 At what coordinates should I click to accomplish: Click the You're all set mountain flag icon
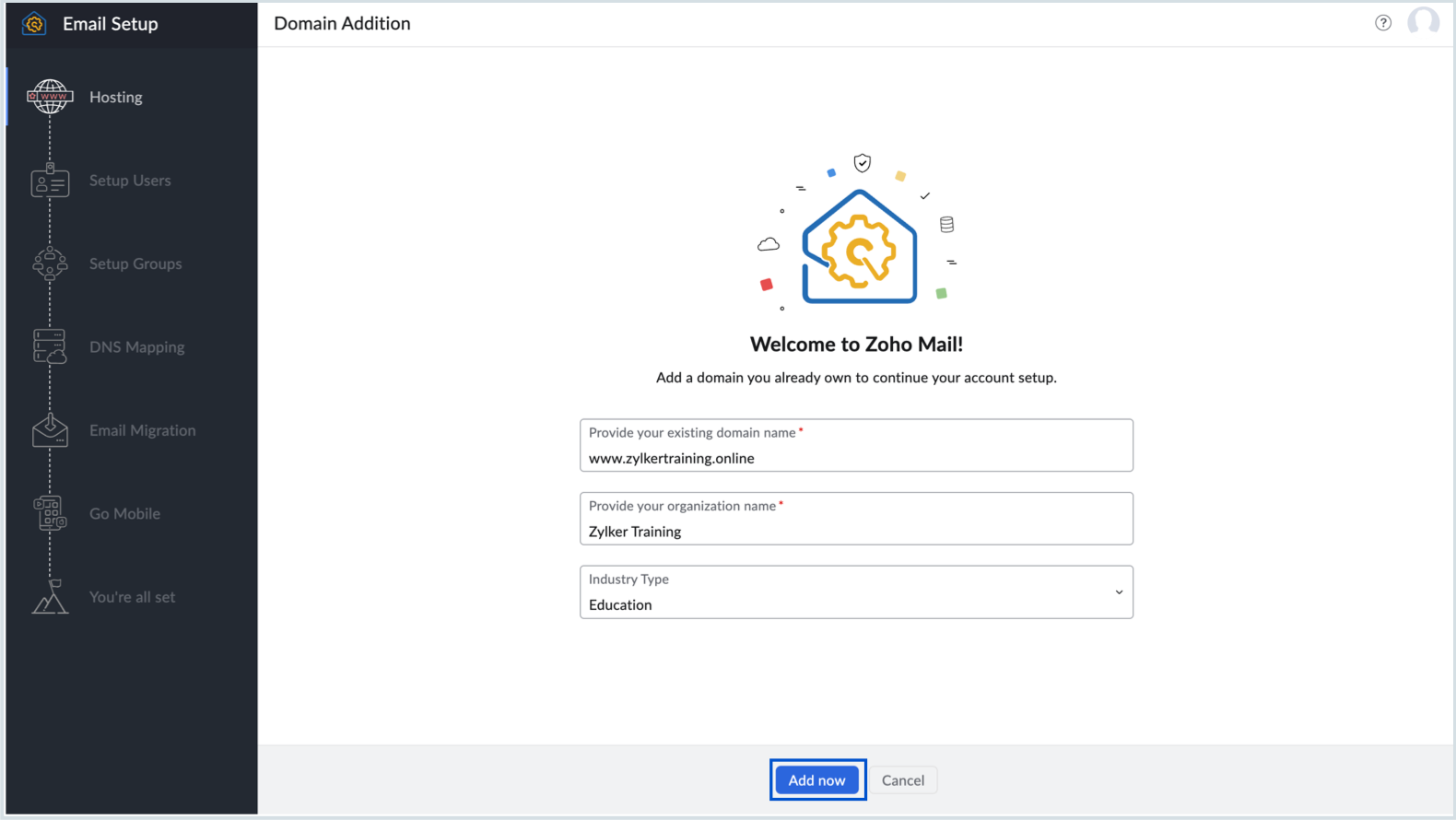50,597
